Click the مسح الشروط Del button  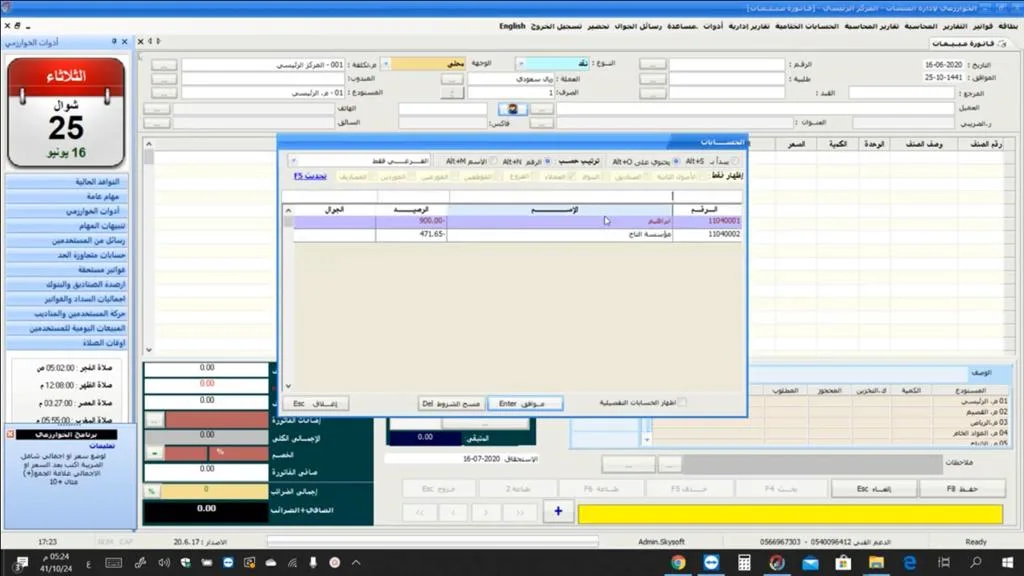pyautogui.click(x=451, y=404)
